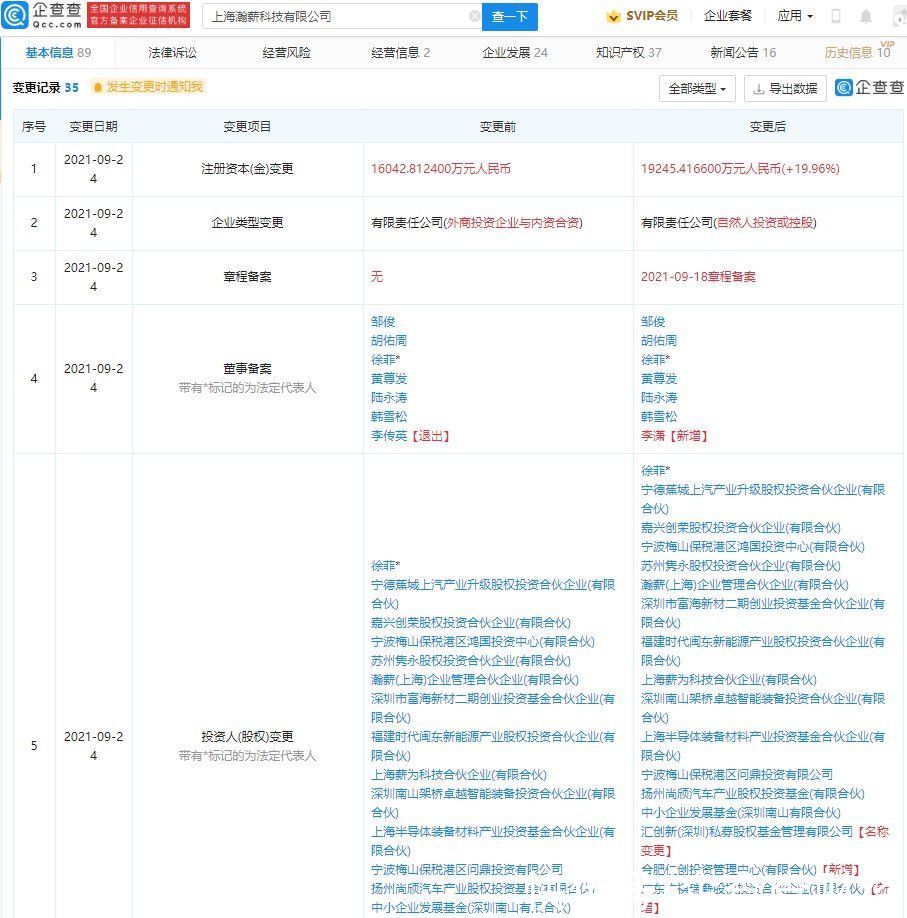Open the mobile phone icon in header

pos(836,16)
